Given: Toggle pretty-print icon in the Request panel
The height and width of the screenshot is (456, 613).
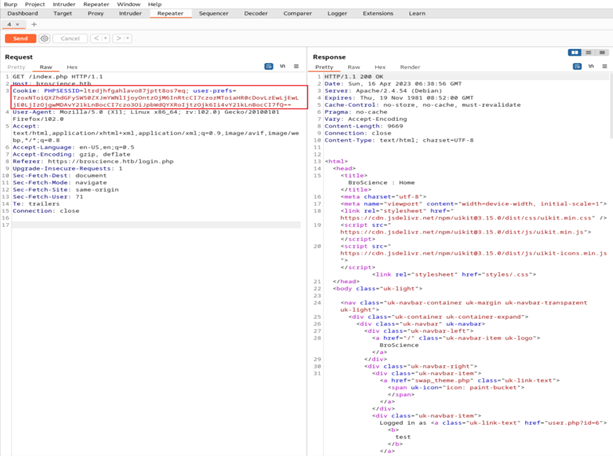Looking at the screenshot, I should (269, 66).
